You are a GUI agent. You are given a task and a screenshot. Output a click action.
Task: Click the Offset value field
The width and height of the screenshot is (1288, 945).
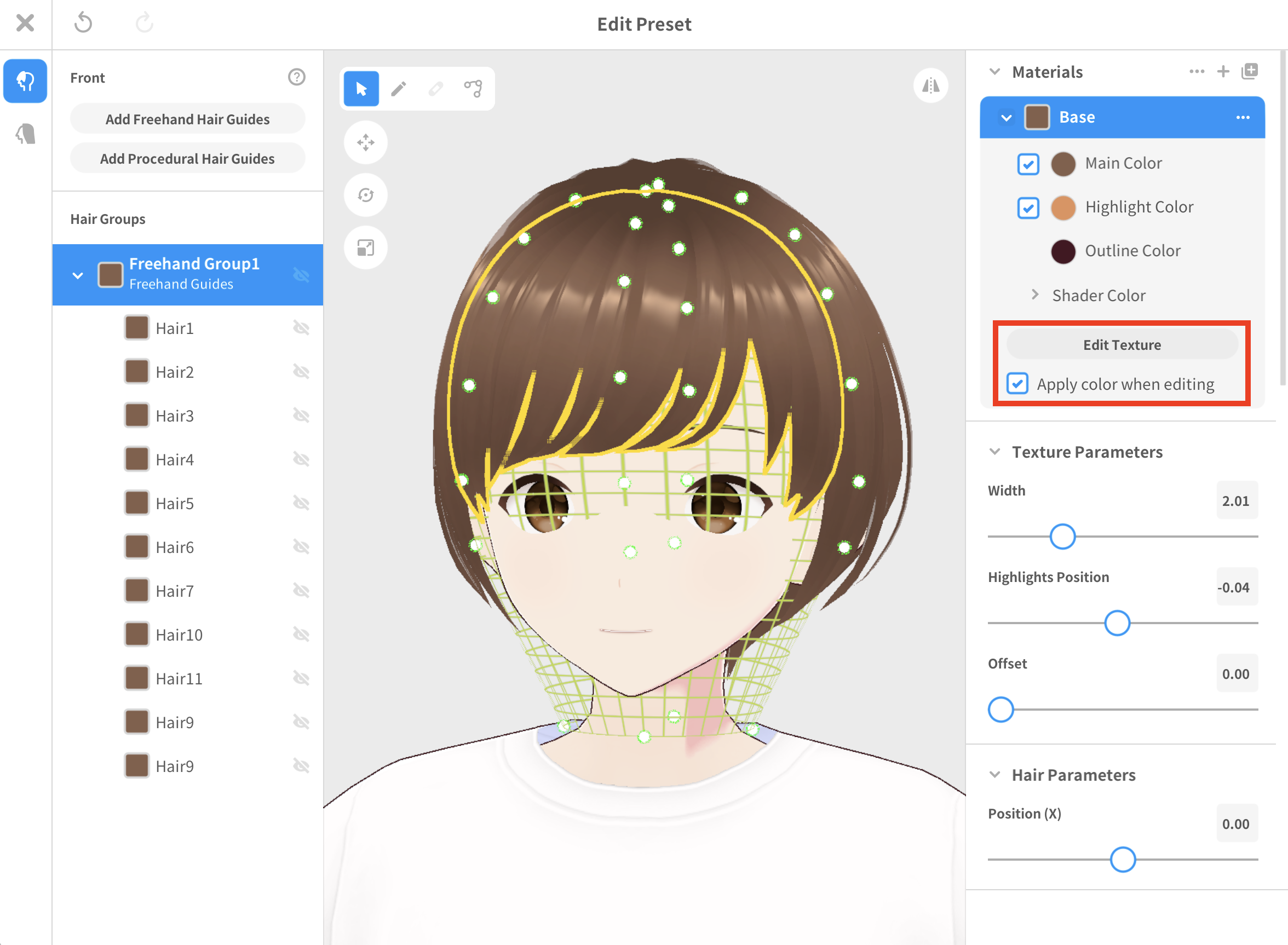1237,673
